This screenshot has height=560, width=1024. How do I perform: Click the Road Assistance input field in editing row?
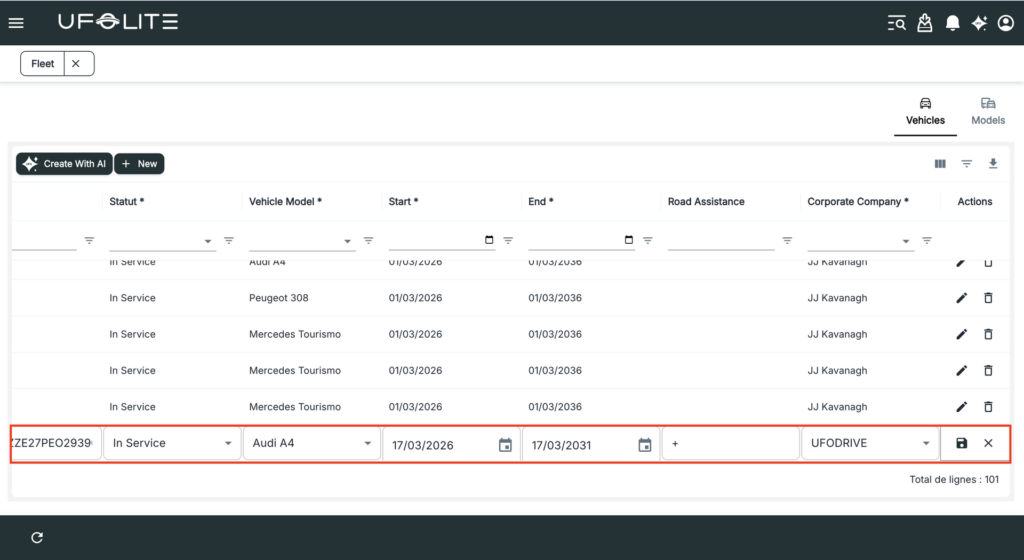point(730,443)
